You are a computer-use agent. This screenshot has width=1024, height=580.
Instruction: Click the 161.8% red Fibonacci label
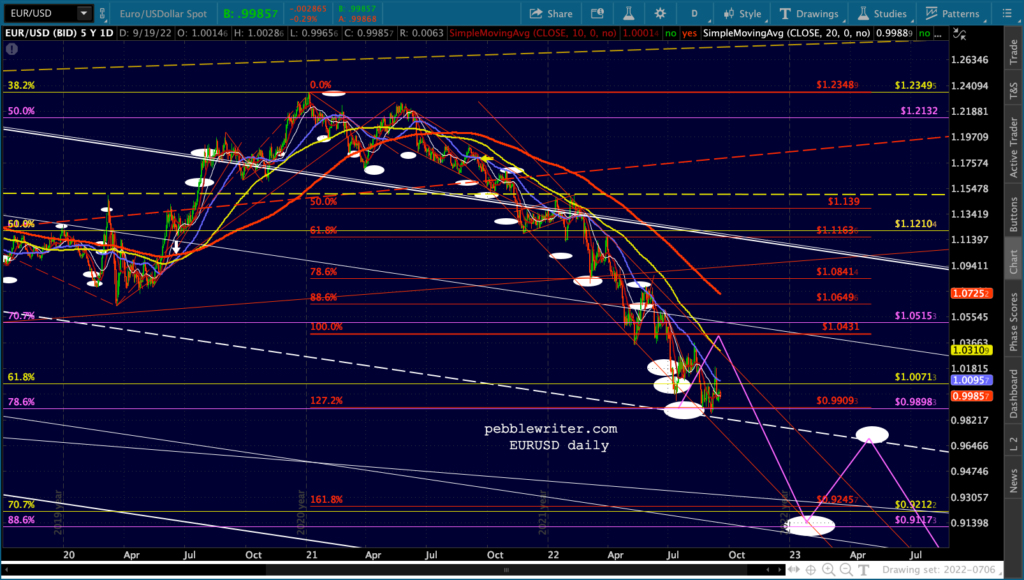point(327,499)
